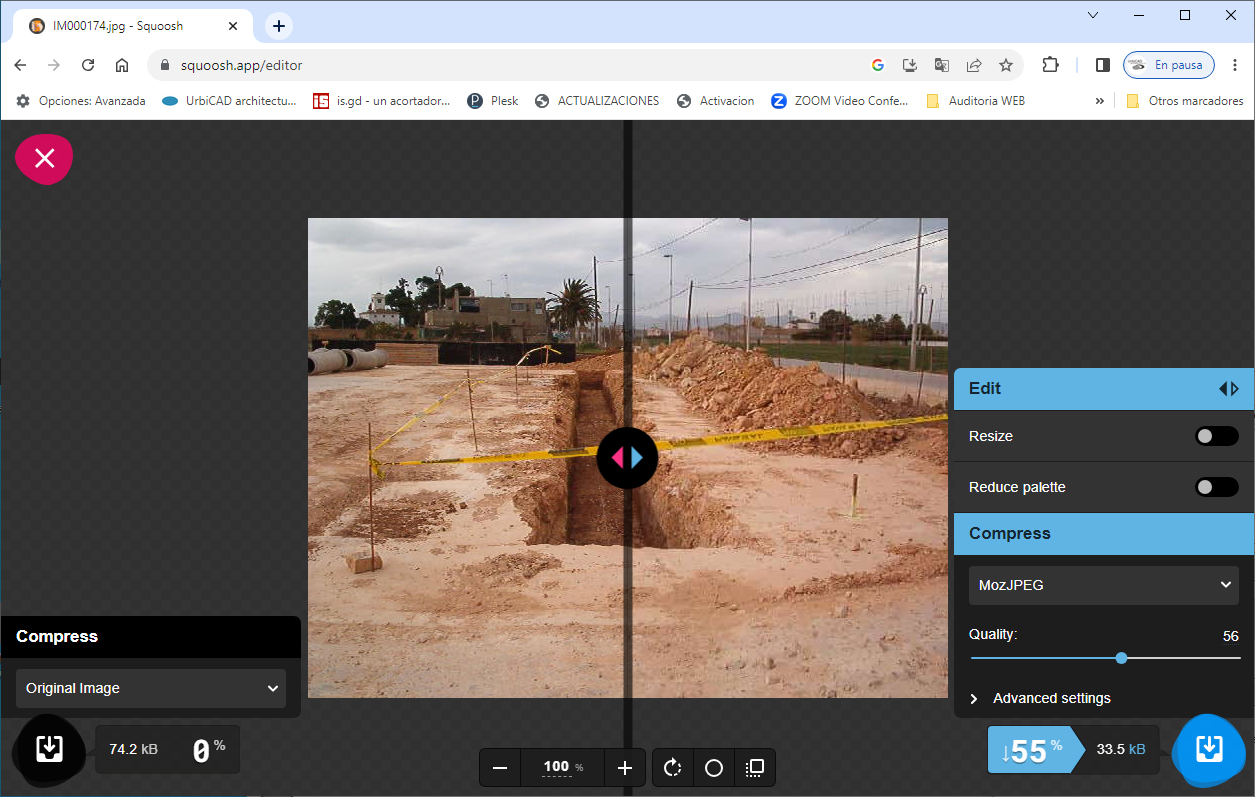Click the 74.2 kB original size text
1255x797 pixels.
[133, 749]
